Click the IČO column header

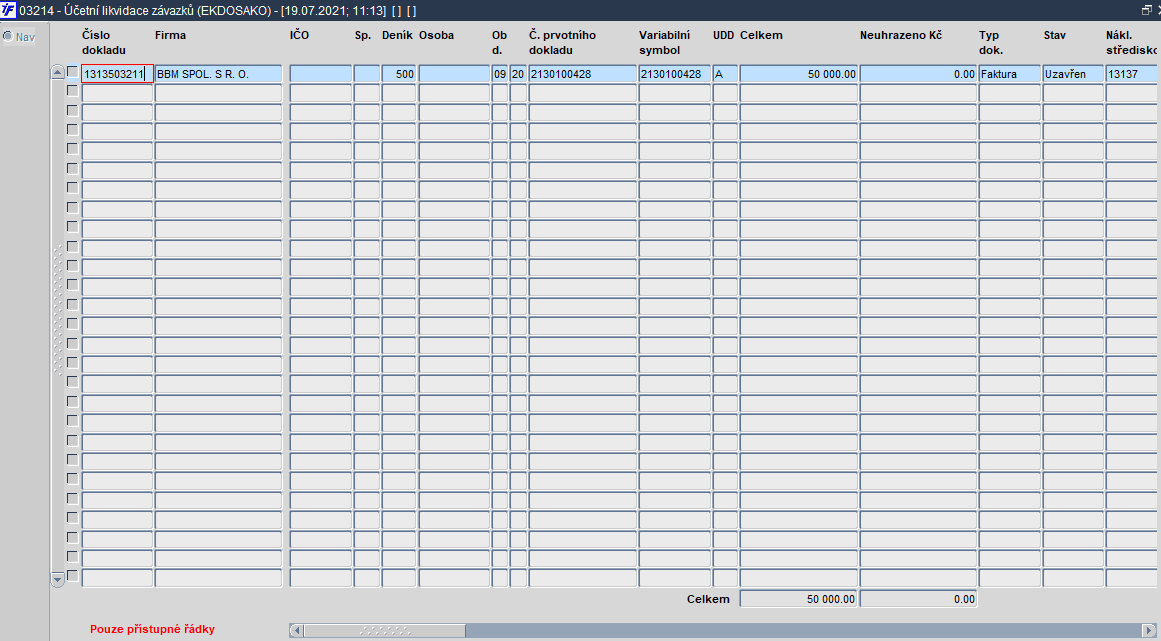click(x=299, y=35)
